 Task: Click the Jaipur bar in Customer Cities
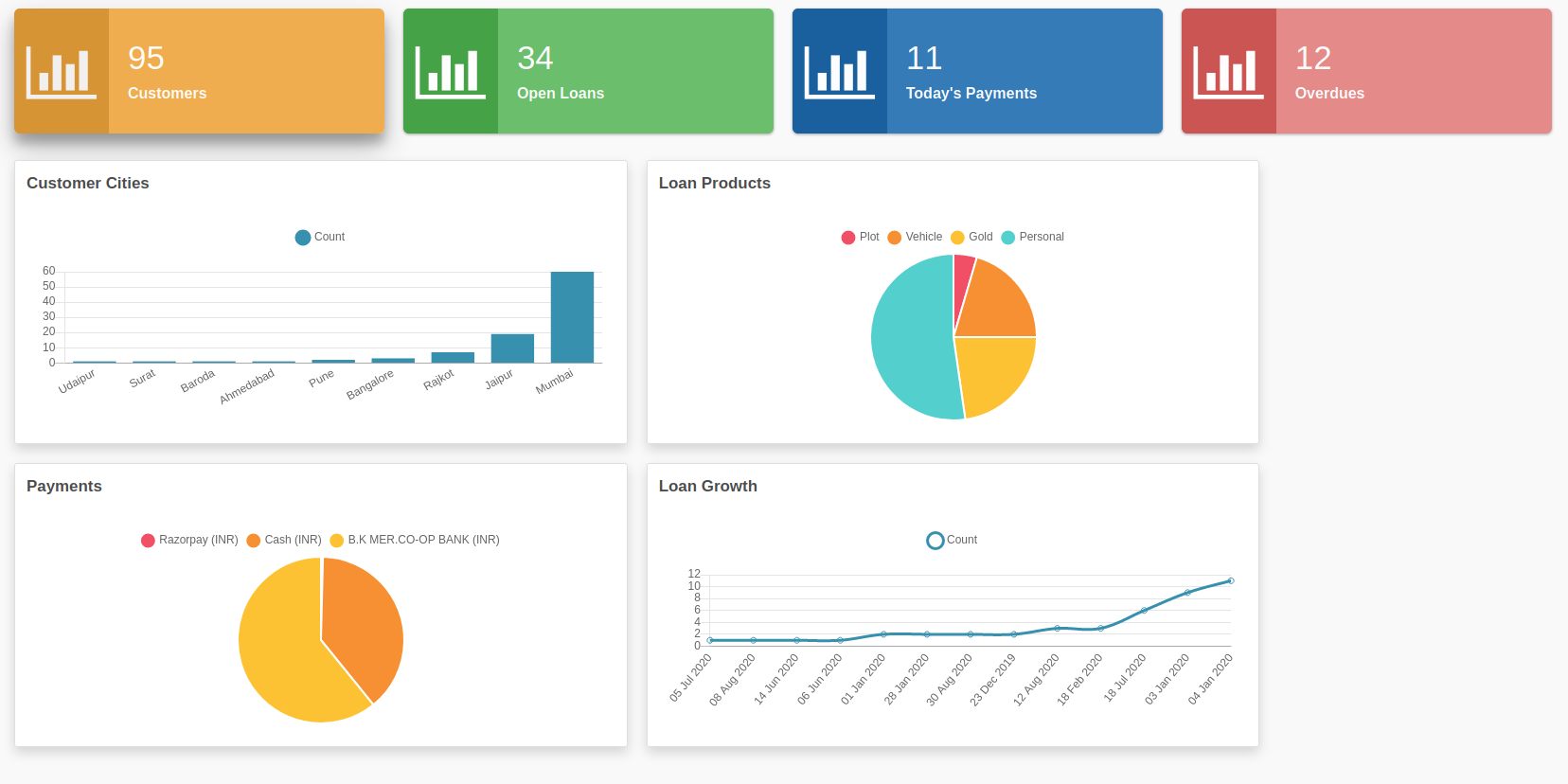[512, 348]
